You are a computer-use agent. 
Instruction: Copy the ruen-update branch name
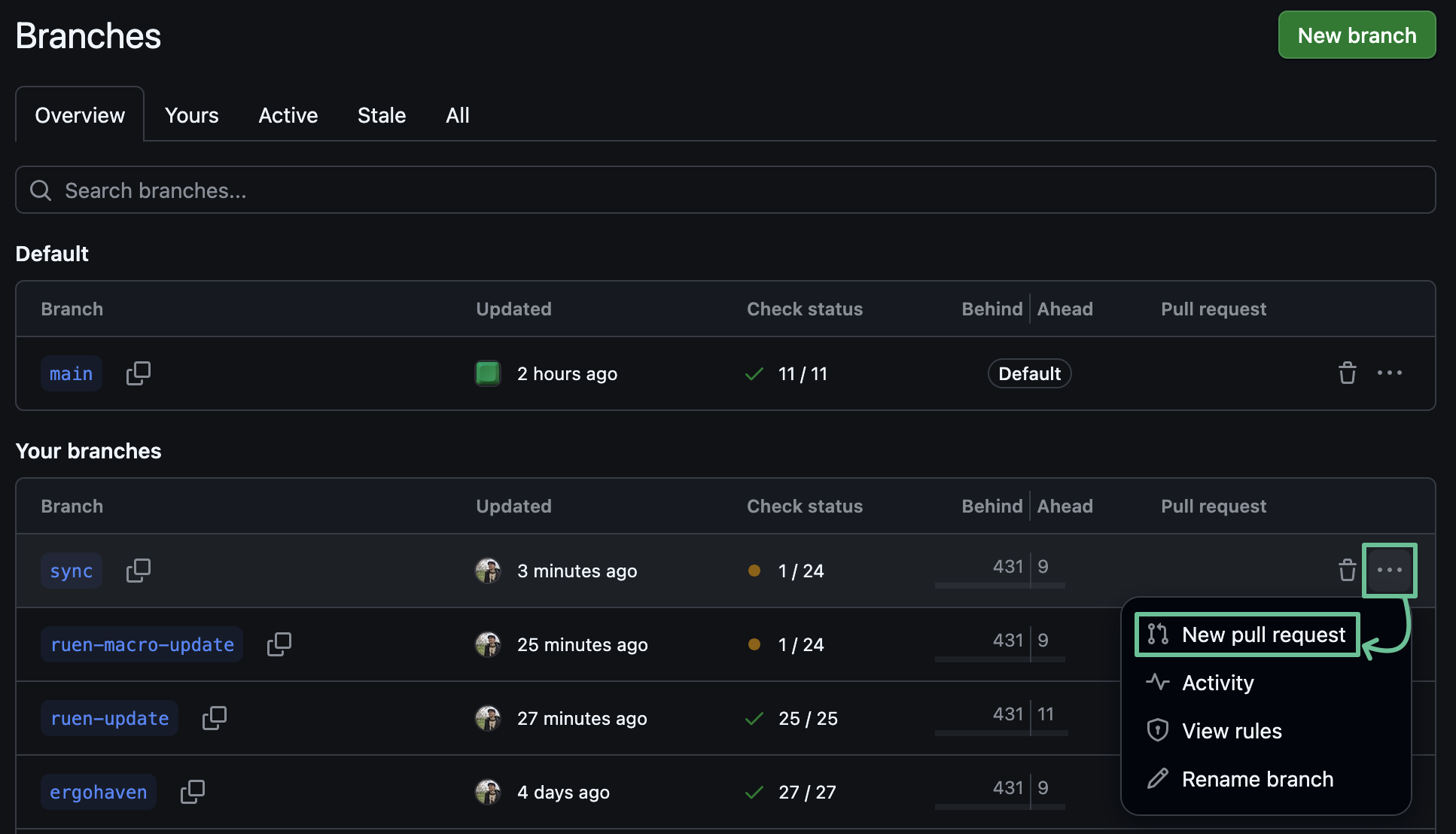(x=214, y=718)
